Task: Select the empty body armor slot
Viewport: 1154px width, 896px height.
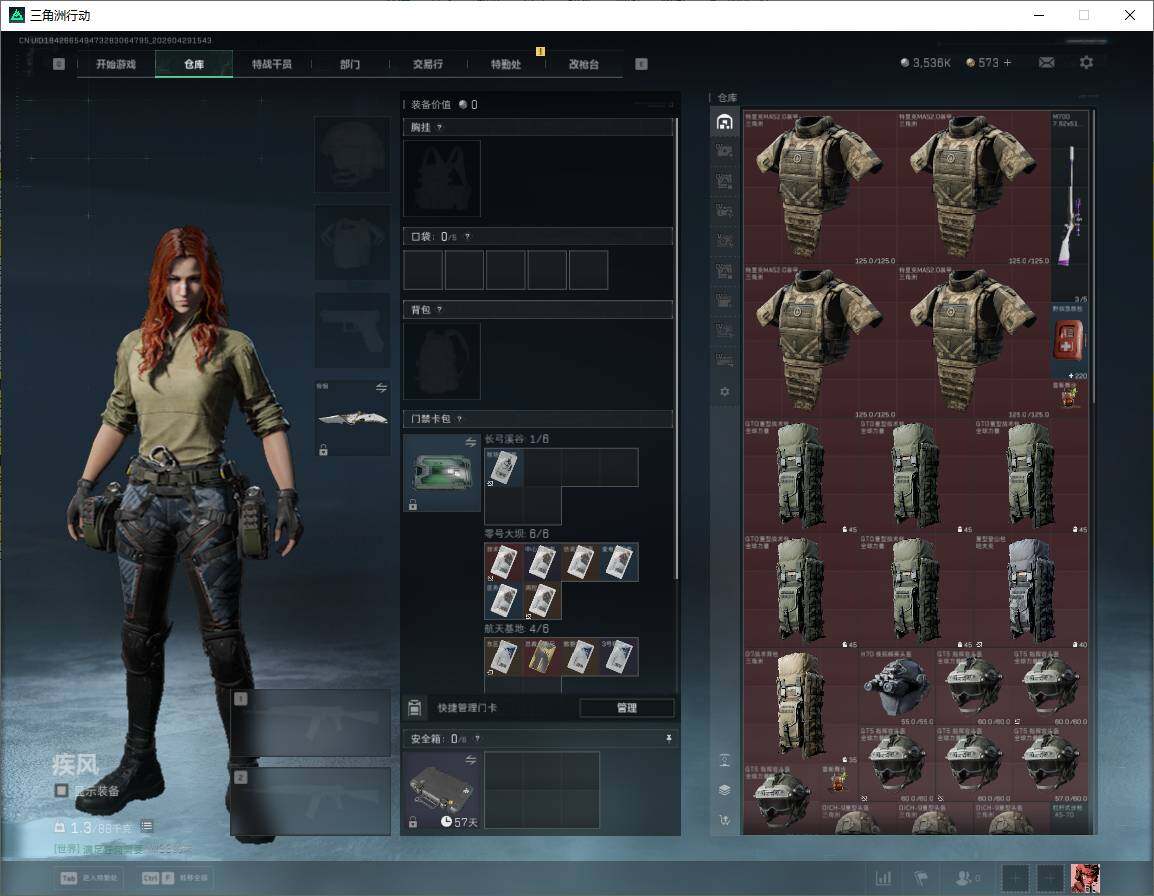Action: (353, 242)
